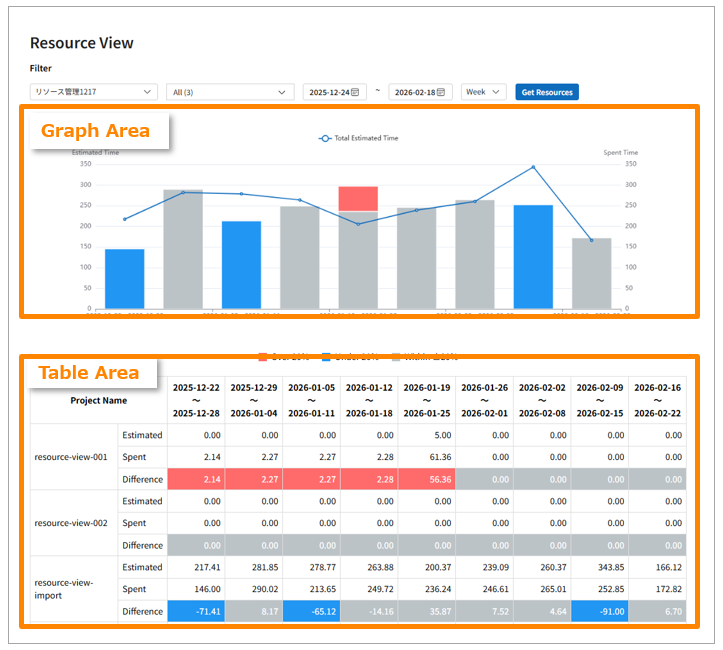Open the start date calendar icon
Image resolution: width=723 pixels, height=650 pixels.
point(355,92)
